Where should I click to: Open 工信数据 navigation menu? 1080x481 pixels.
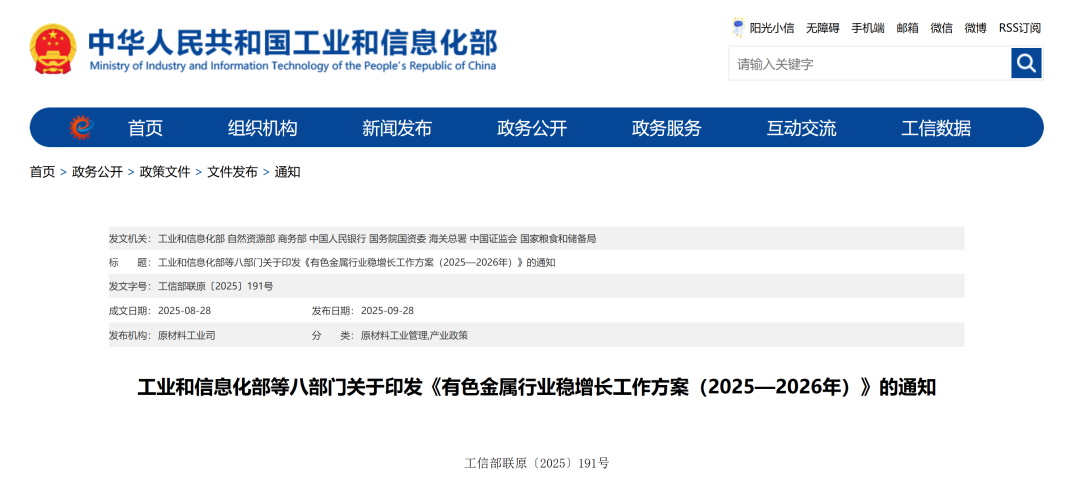click(936, 128)
